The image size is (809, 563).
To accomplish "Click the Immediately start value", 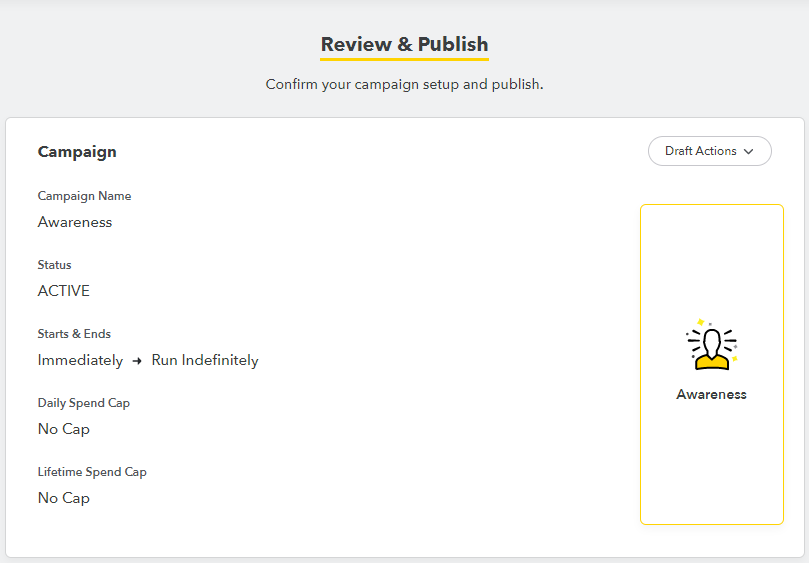I will 80,360.
